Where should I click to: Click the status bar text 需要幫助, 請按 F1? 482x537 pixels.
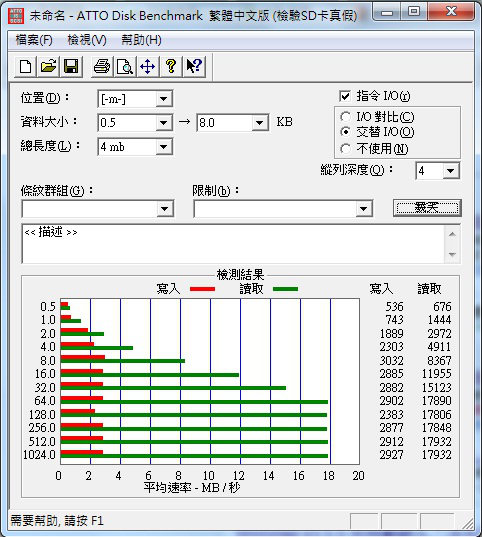(57, 521)
